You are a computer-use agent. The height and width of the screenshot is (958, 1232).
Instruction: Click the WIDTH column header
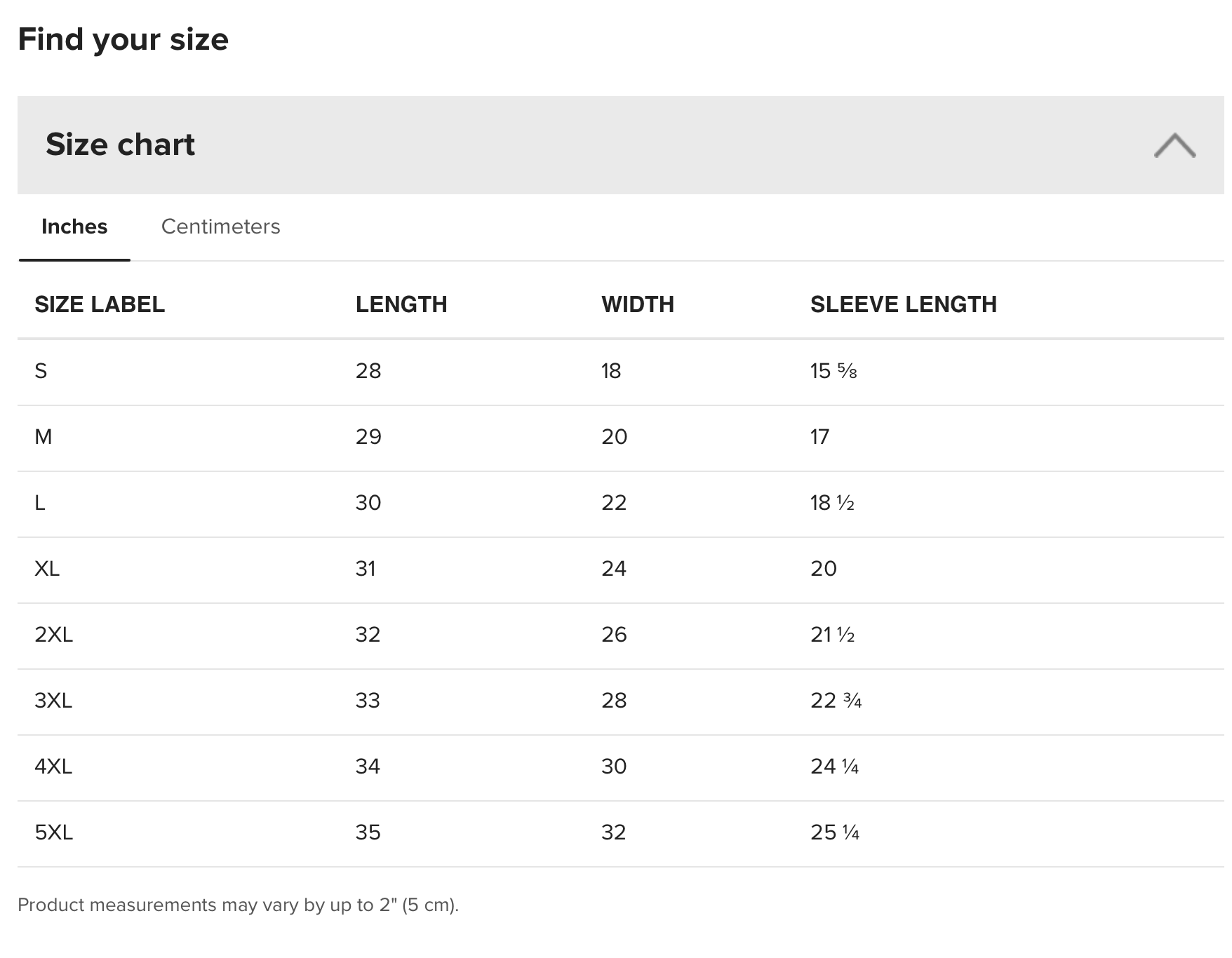[637, 304]
